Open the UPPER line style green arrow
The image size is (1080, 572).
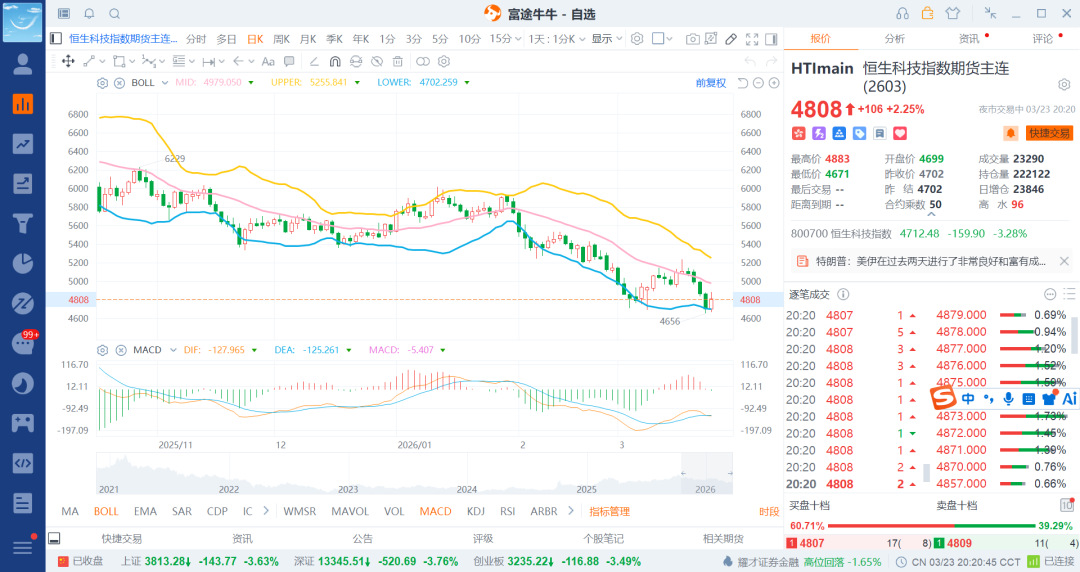point(357,83)
